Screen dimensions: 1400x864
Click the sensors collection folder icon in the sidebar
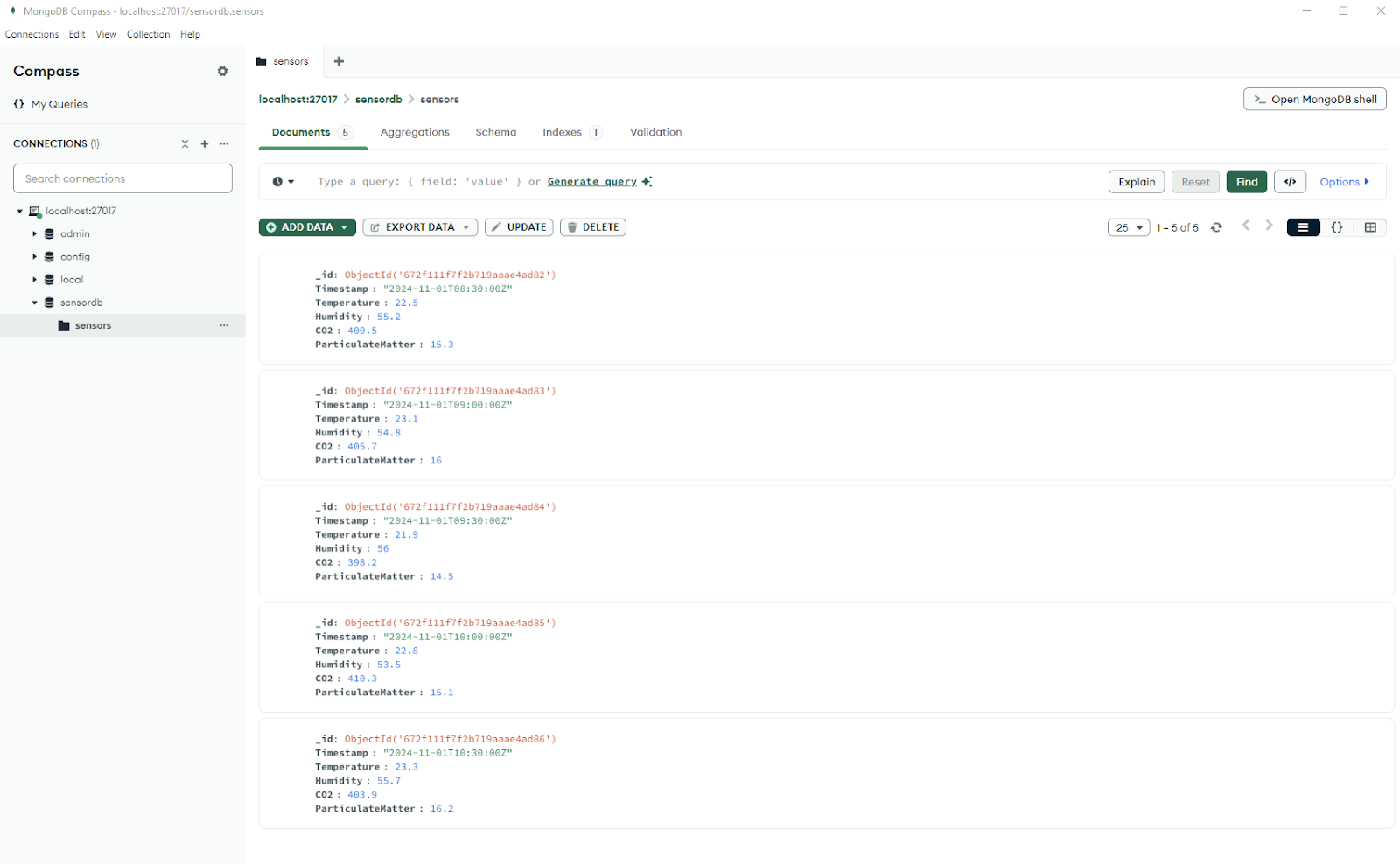(x=64, y=325)
